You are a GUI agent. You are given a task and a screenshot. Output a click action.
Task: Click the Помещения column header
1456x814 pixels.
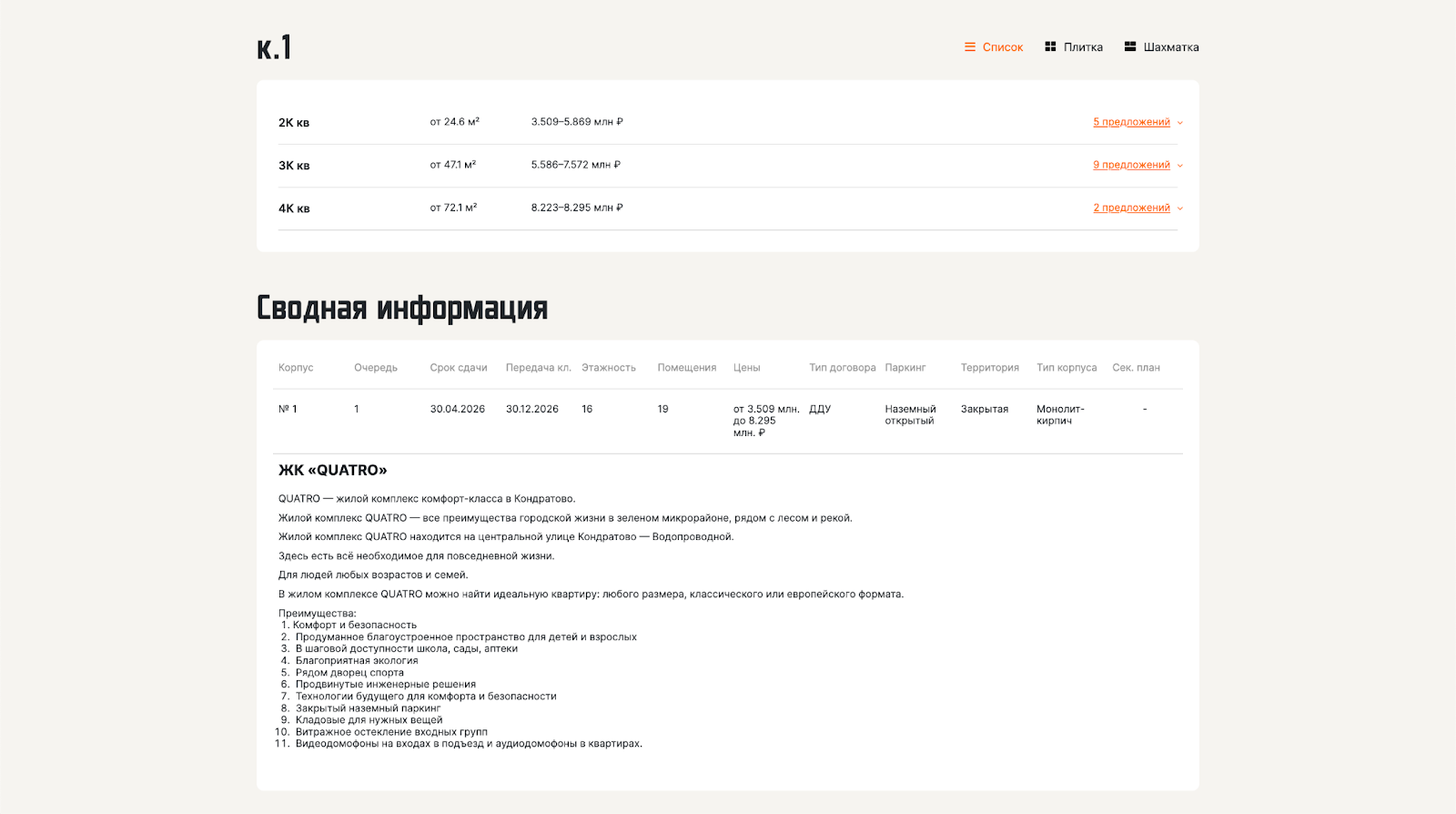tap(687, 368)
